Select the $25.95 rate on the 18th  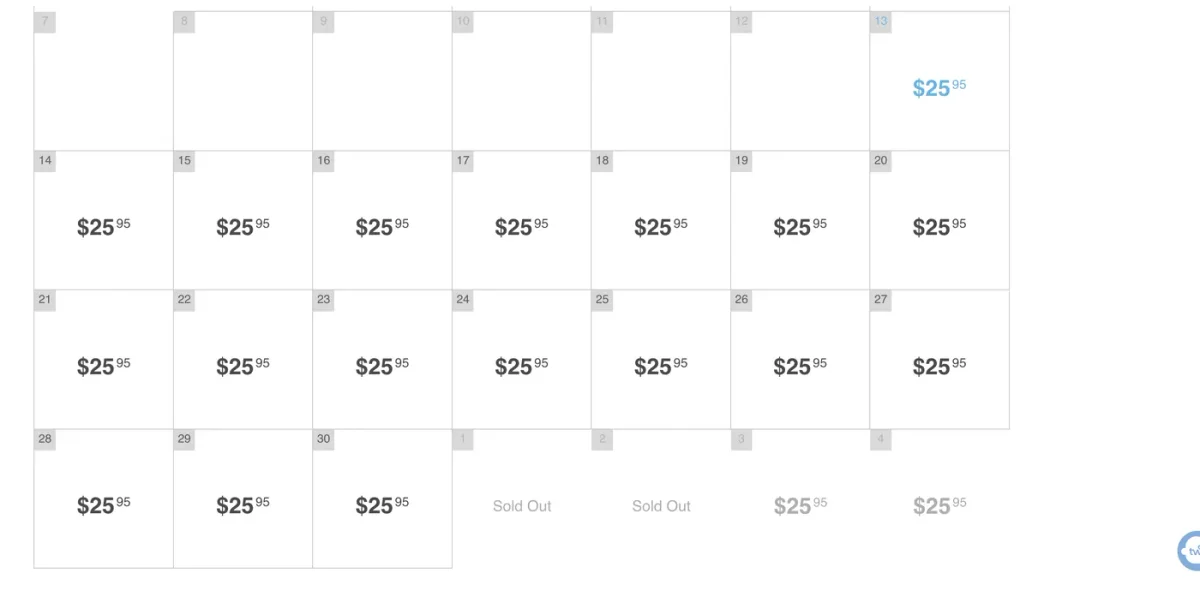[x=660, y=227]
